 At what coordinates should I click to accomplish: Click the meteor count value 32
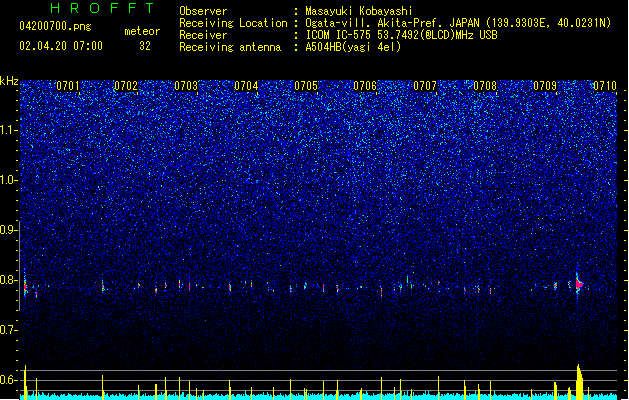tap(145, 46)
